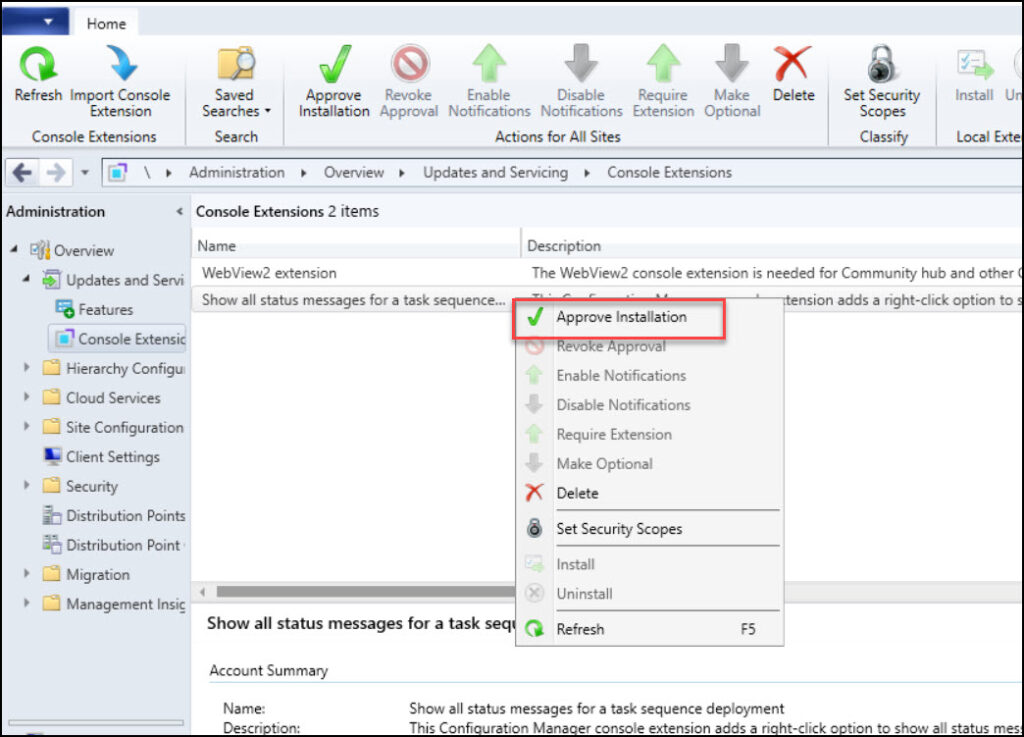The width and height of the screenshot is (1024, 737).
Task: Click the Overview tree node icon
Action: tap(40, 250)
